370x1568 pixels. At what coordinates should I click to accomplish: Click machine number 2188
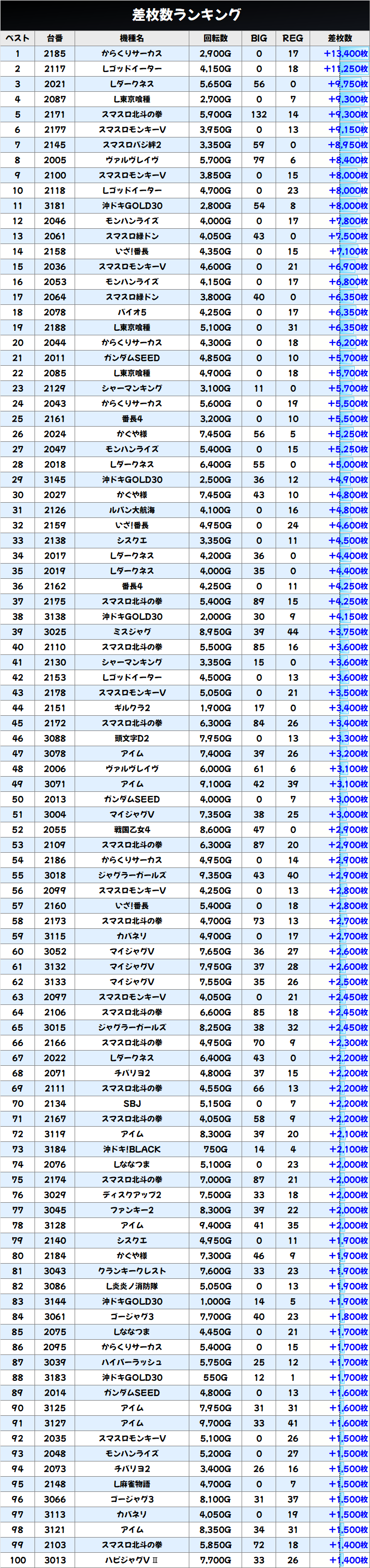pos(55,328)
